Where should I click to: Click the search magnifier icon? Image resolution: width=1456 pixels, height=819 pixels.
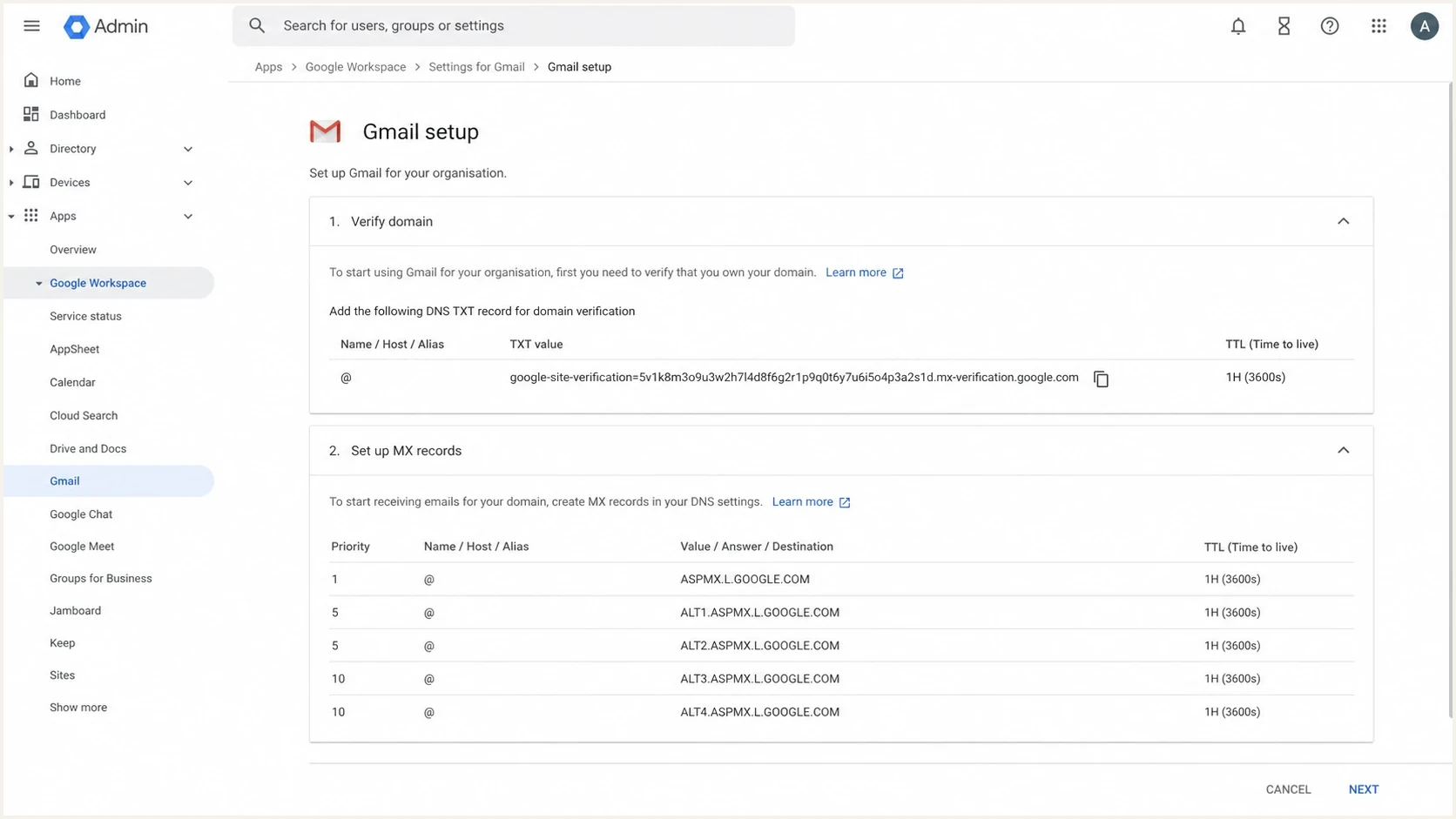[257, 26]
